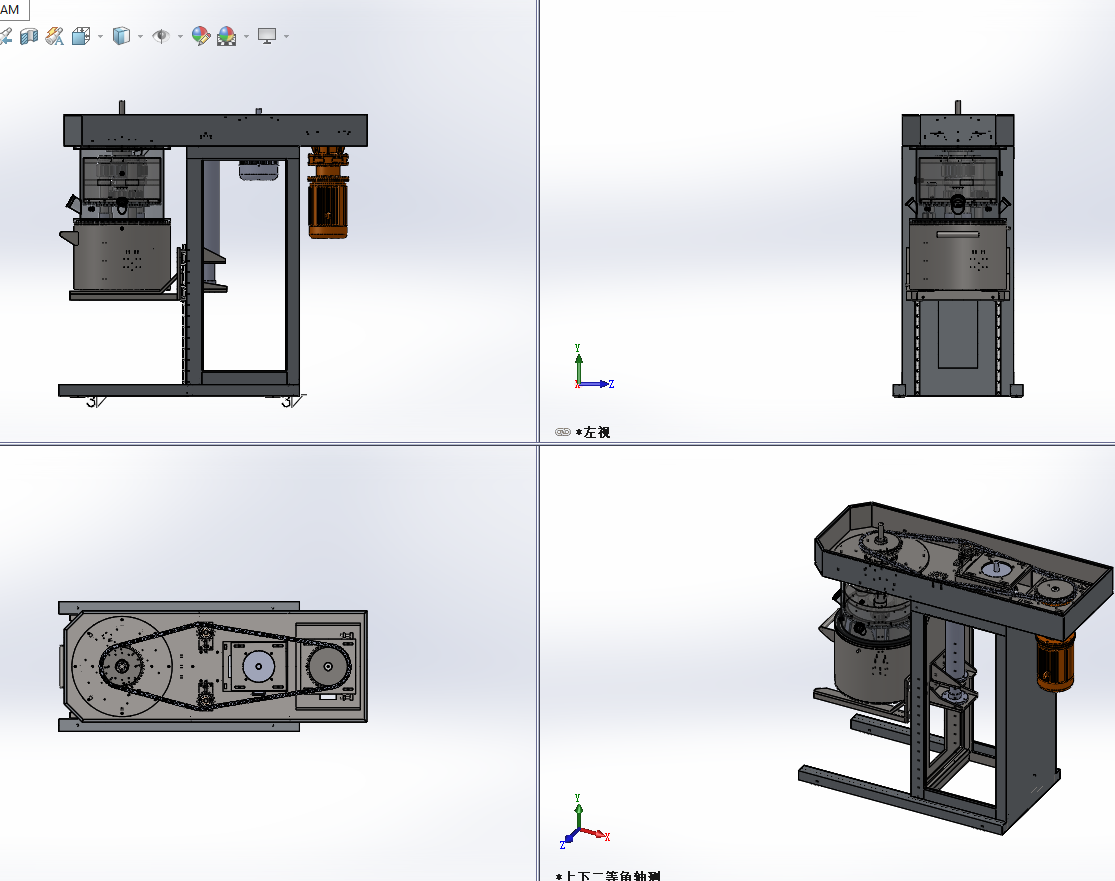Expand the Display Style dropdown arrow

(x=140, y=36)
